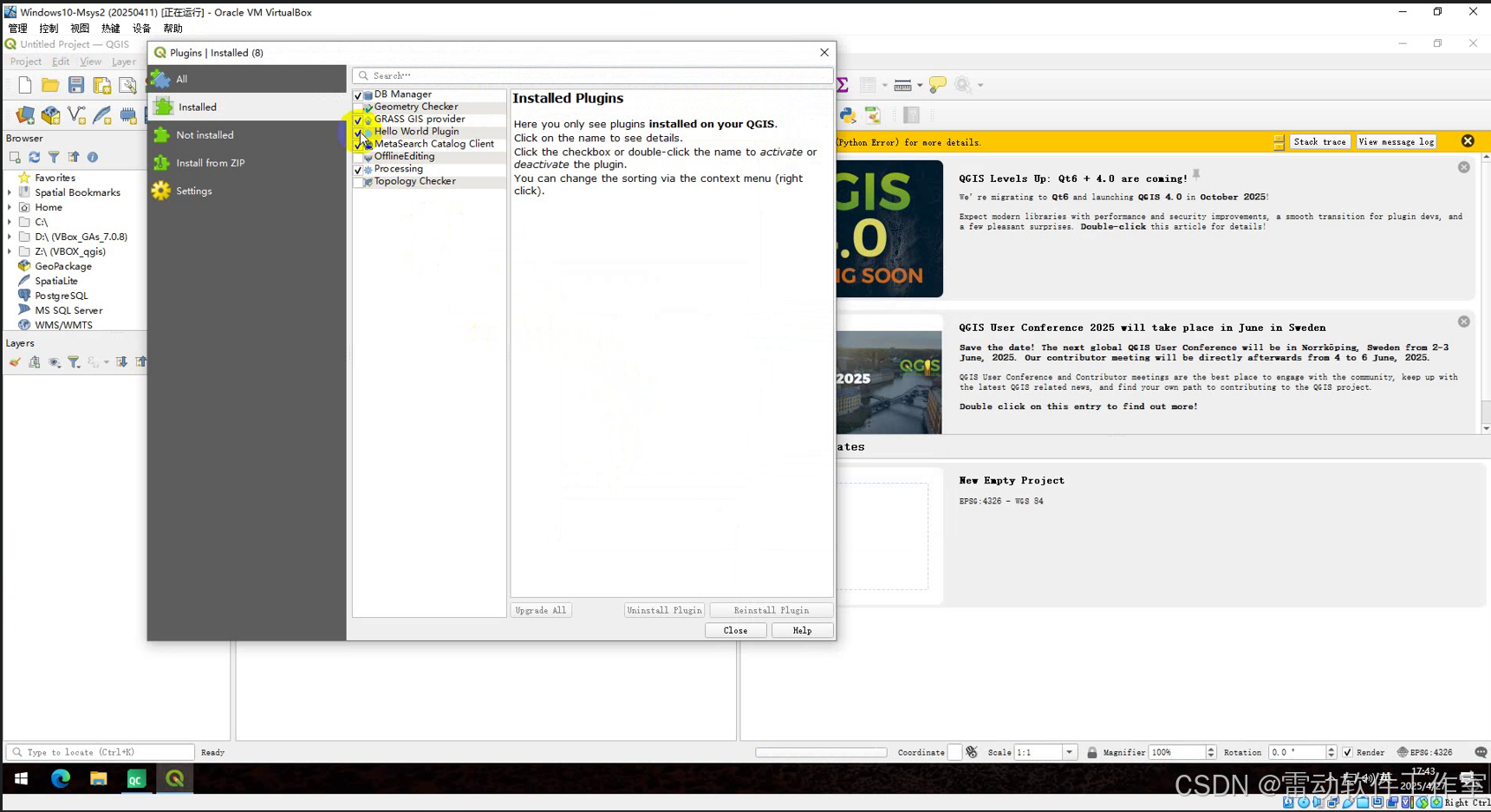Click the Open Data Source Manager icon
The width and height of the screenshot is (1491, 812).
click(25, 115)
